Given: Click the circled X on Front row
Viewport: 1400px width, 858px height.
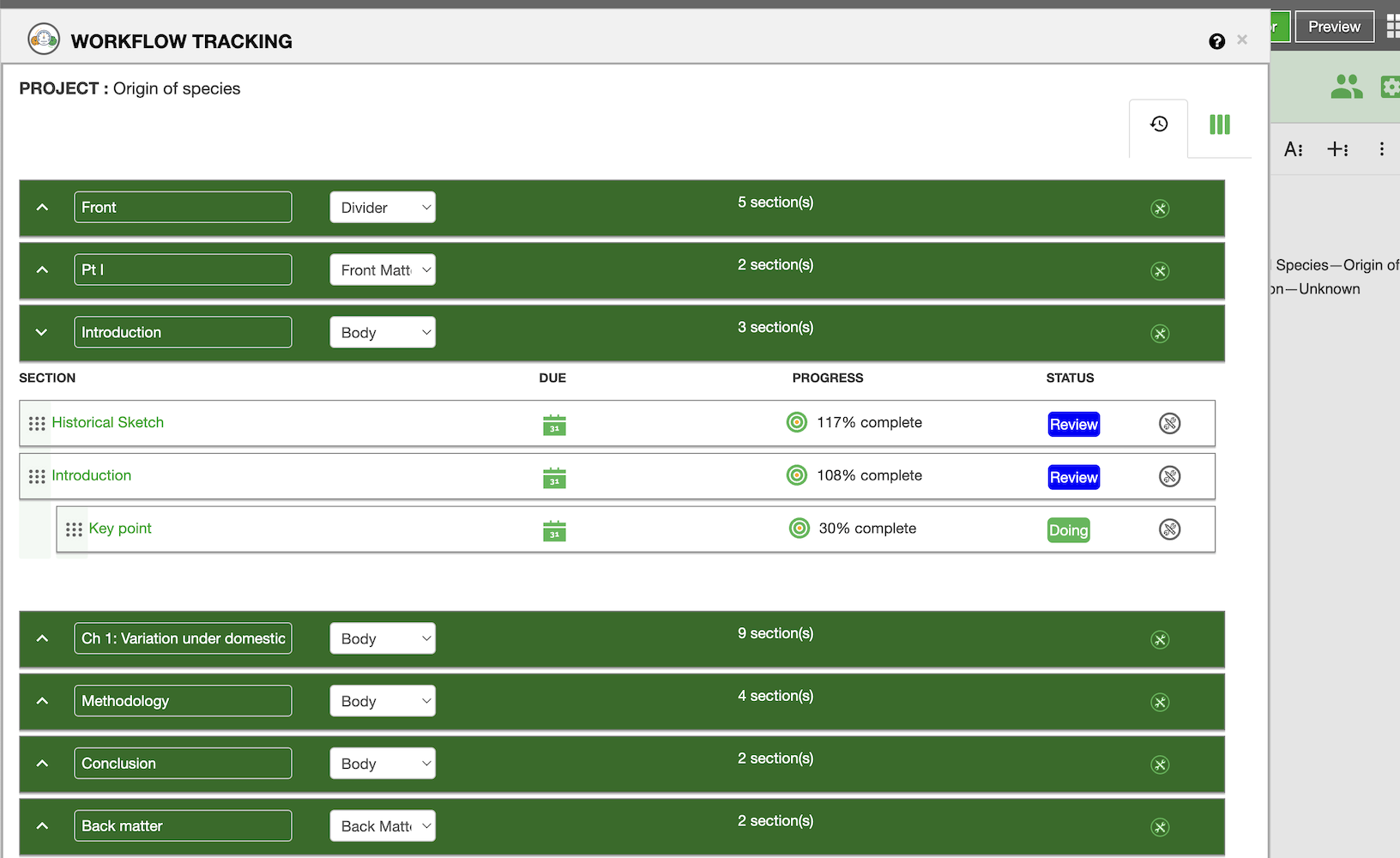Looking at the screenshot, I should (x=1160, y=208).
